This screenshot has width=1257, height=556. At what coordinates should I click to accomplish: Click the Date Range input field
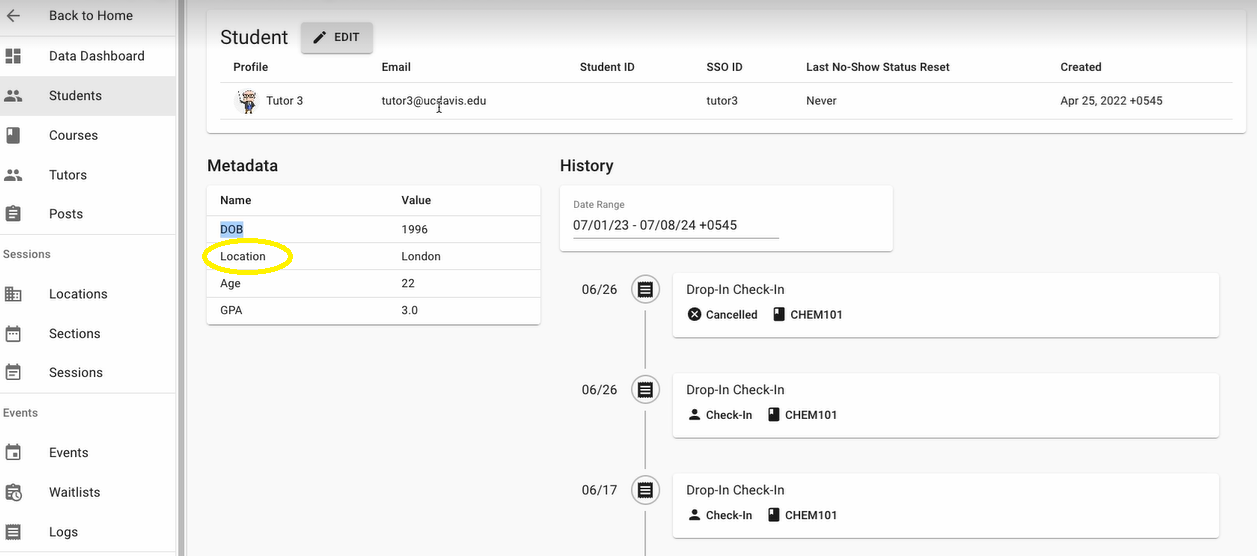(x=675, y=225)
